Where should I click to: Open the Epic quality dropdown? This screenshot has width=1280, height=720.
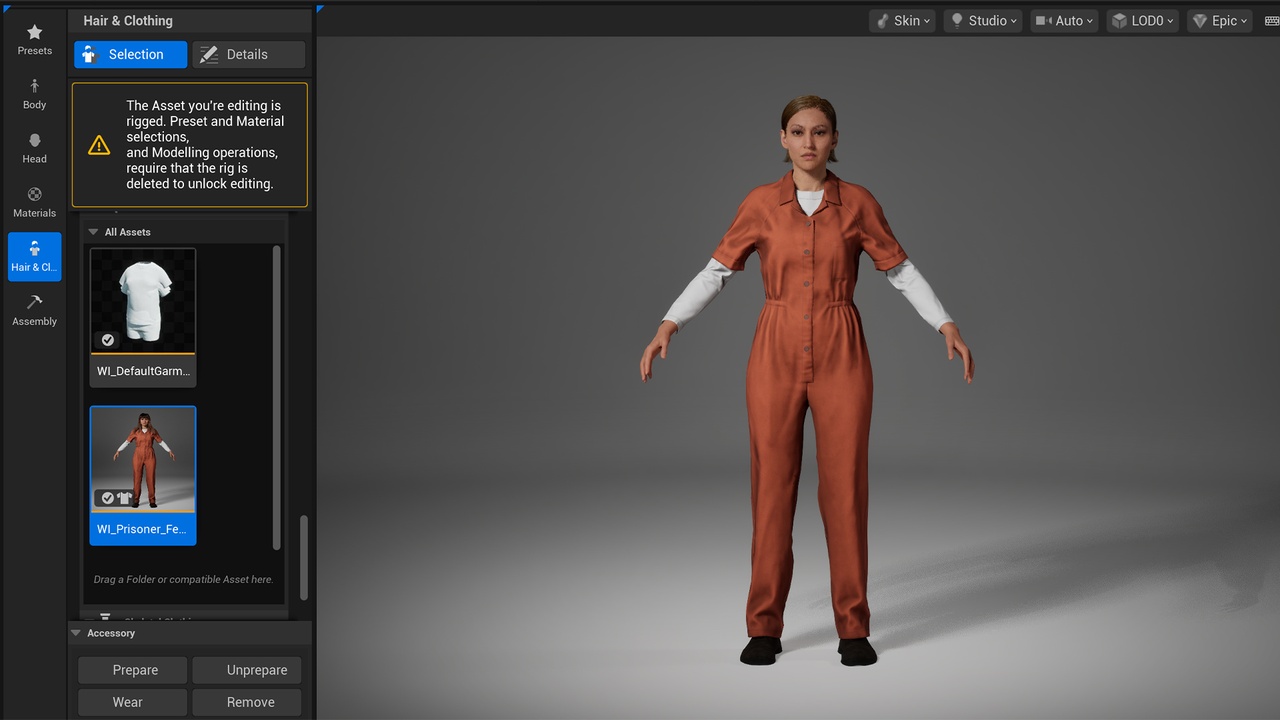(x=1220, y=21)
